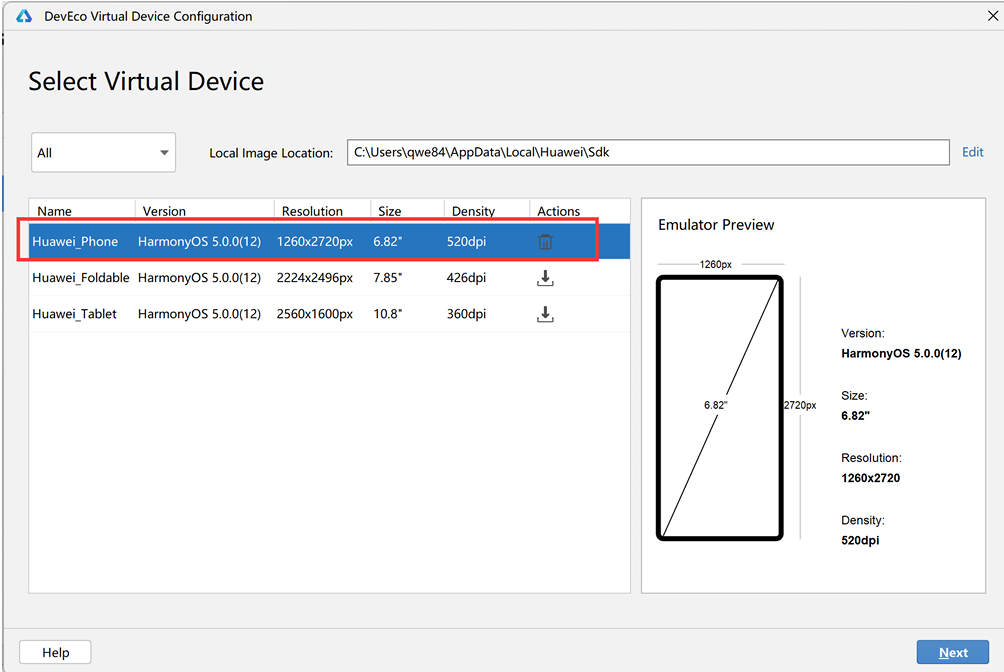Download the Huawei_Foldable device image
The width and height of the screenshot is (1004, 672).
click(x=545, y=278)
